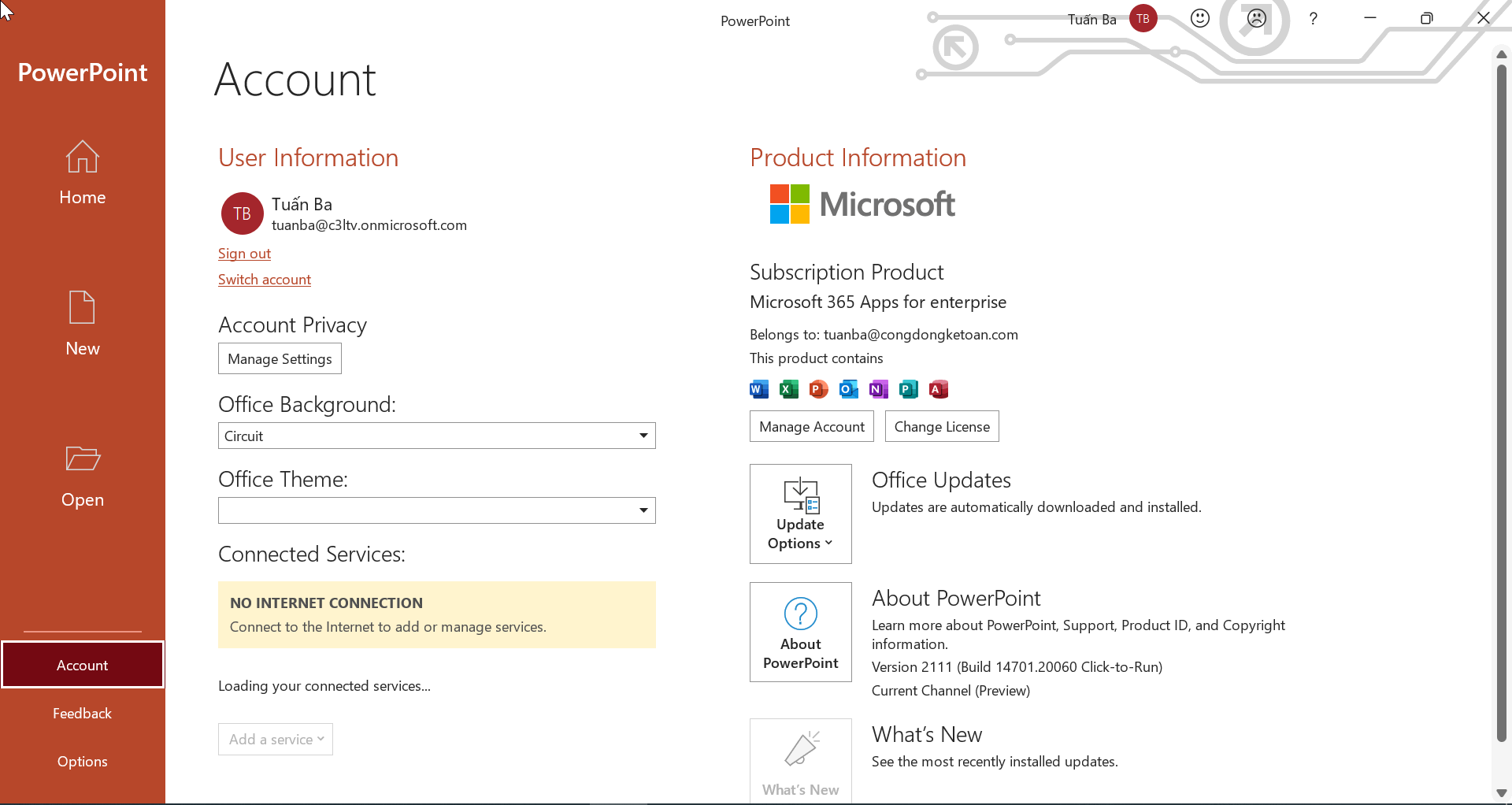The image size is (1512, 805).
Task: Click the Belongs to tuanba@congdongketoan.com text
Action: pyautogui.click(x=884, y=335)
